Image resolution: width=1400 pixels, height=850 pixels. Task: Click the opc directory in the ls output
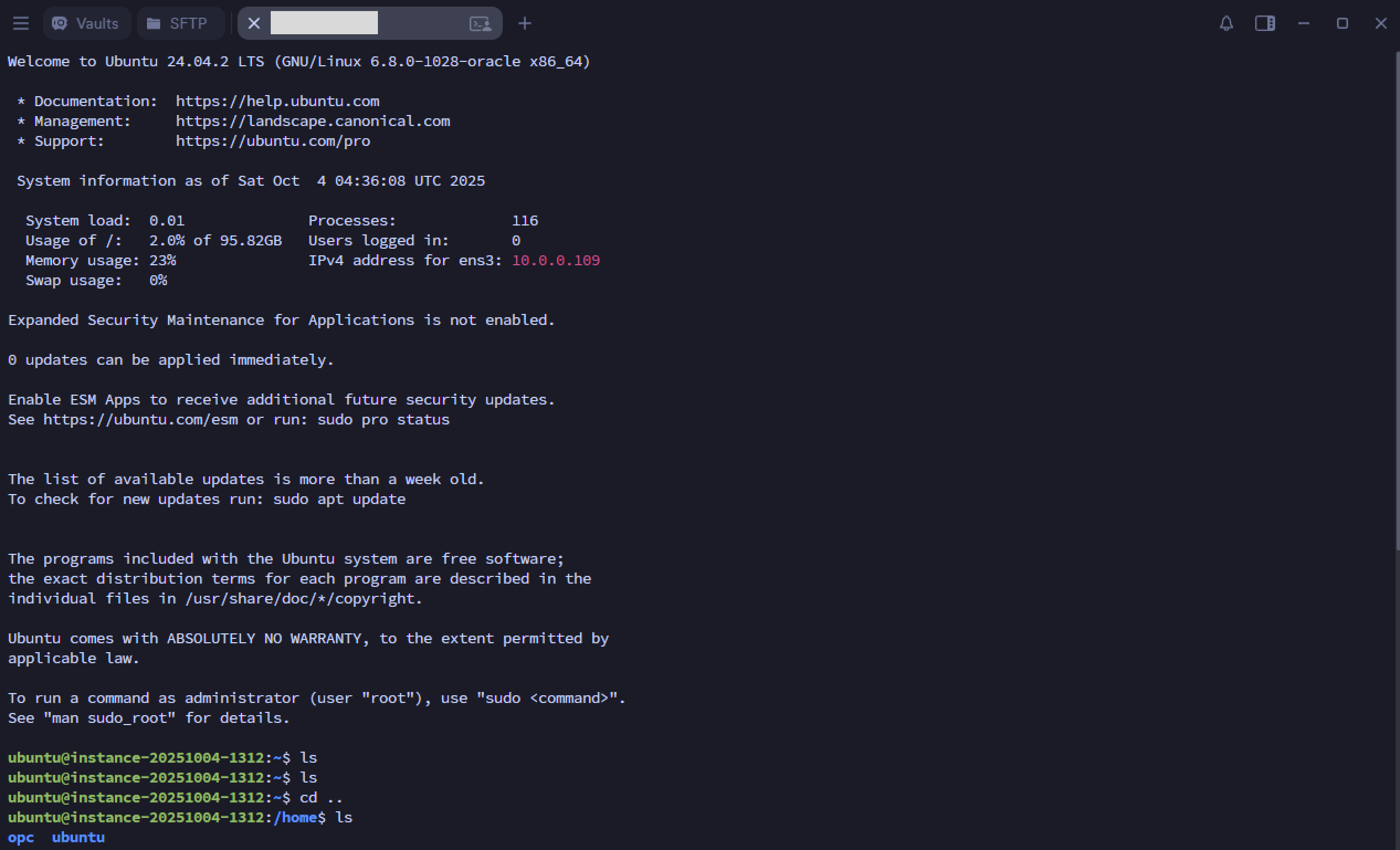click(20, 837)
